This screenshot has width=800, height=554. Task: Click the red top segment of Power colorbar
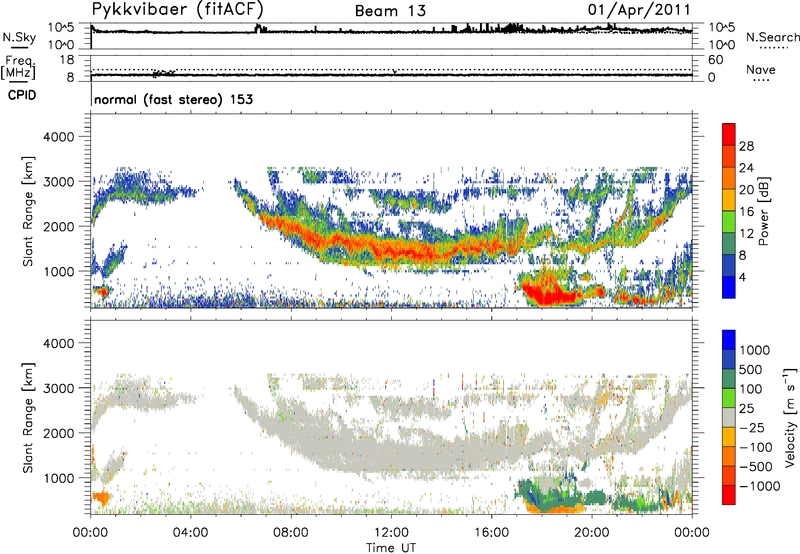[x=729, y=135]
